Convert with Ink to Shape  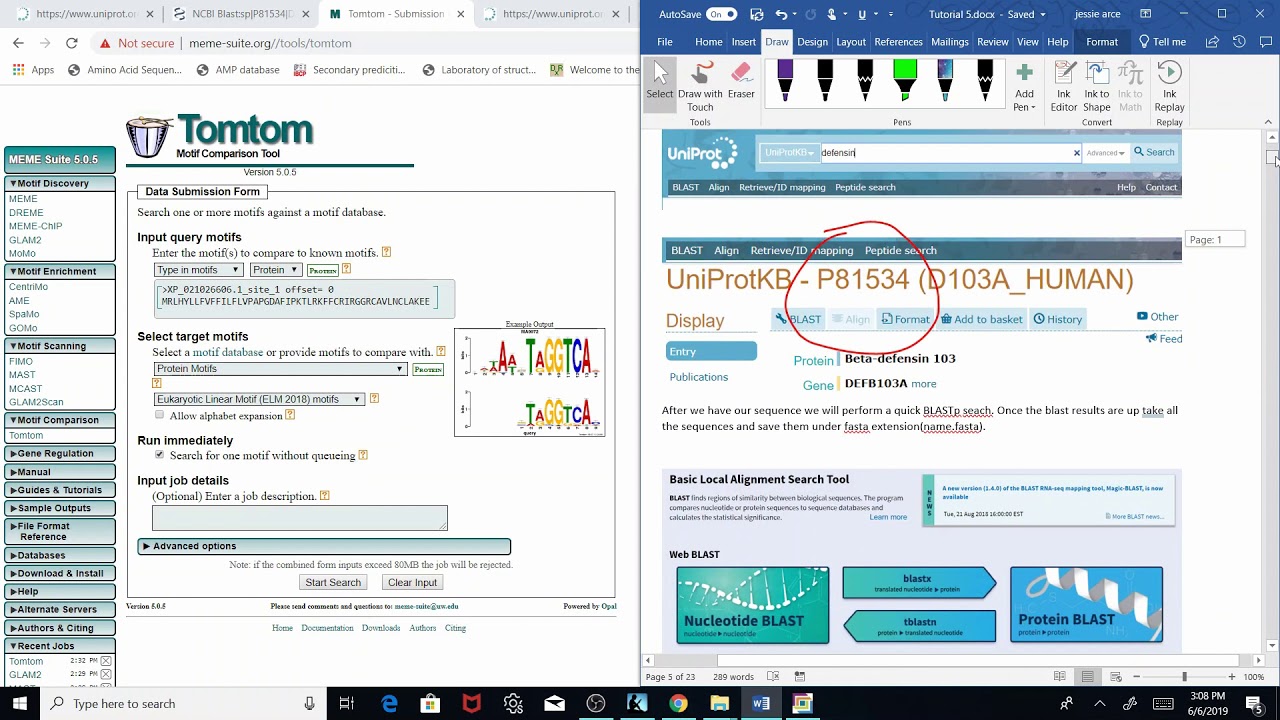[x=1096, y=86]
